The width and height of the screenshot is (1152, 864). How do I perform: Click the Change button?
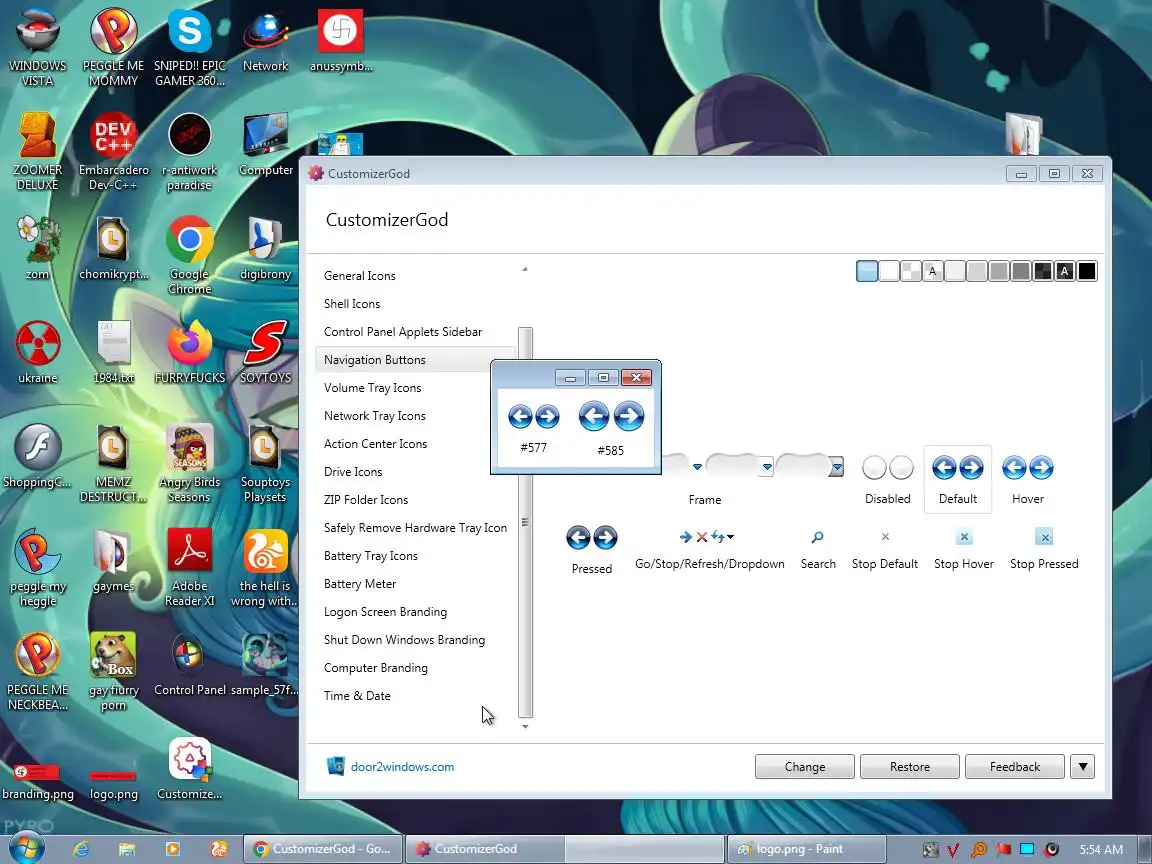tap(804, 766)
